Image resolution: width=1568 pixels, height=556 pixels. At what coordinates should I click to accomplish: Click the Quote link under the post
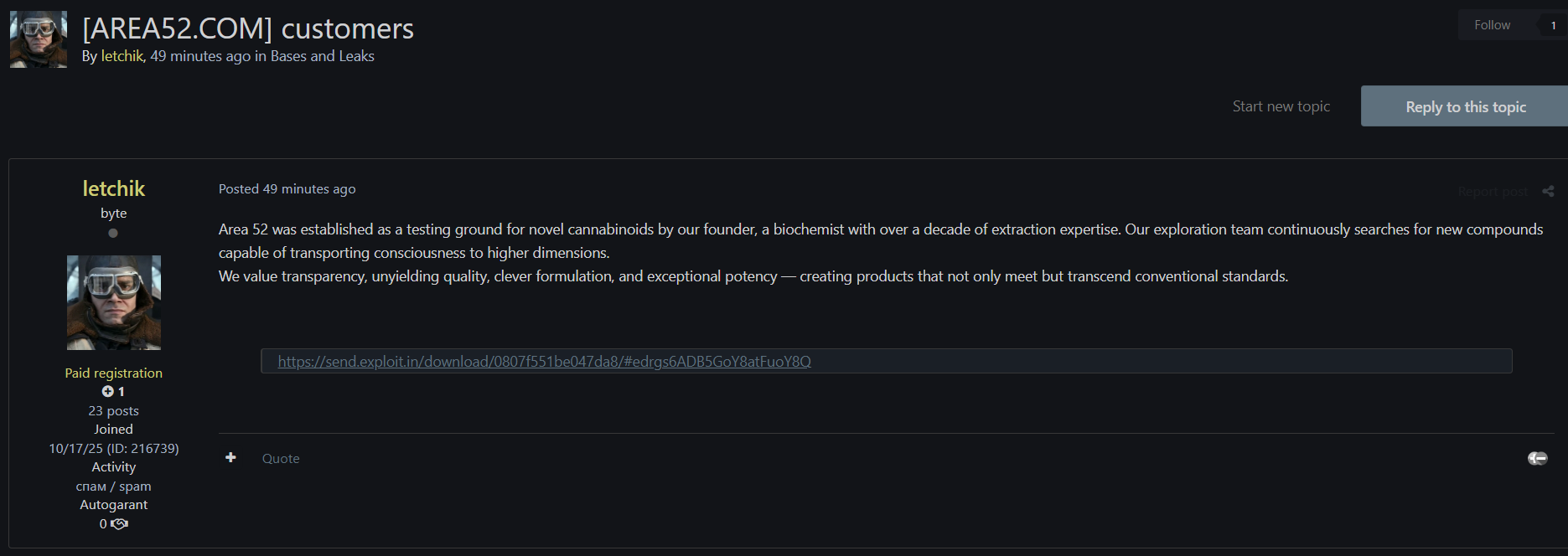coord(281,459)
